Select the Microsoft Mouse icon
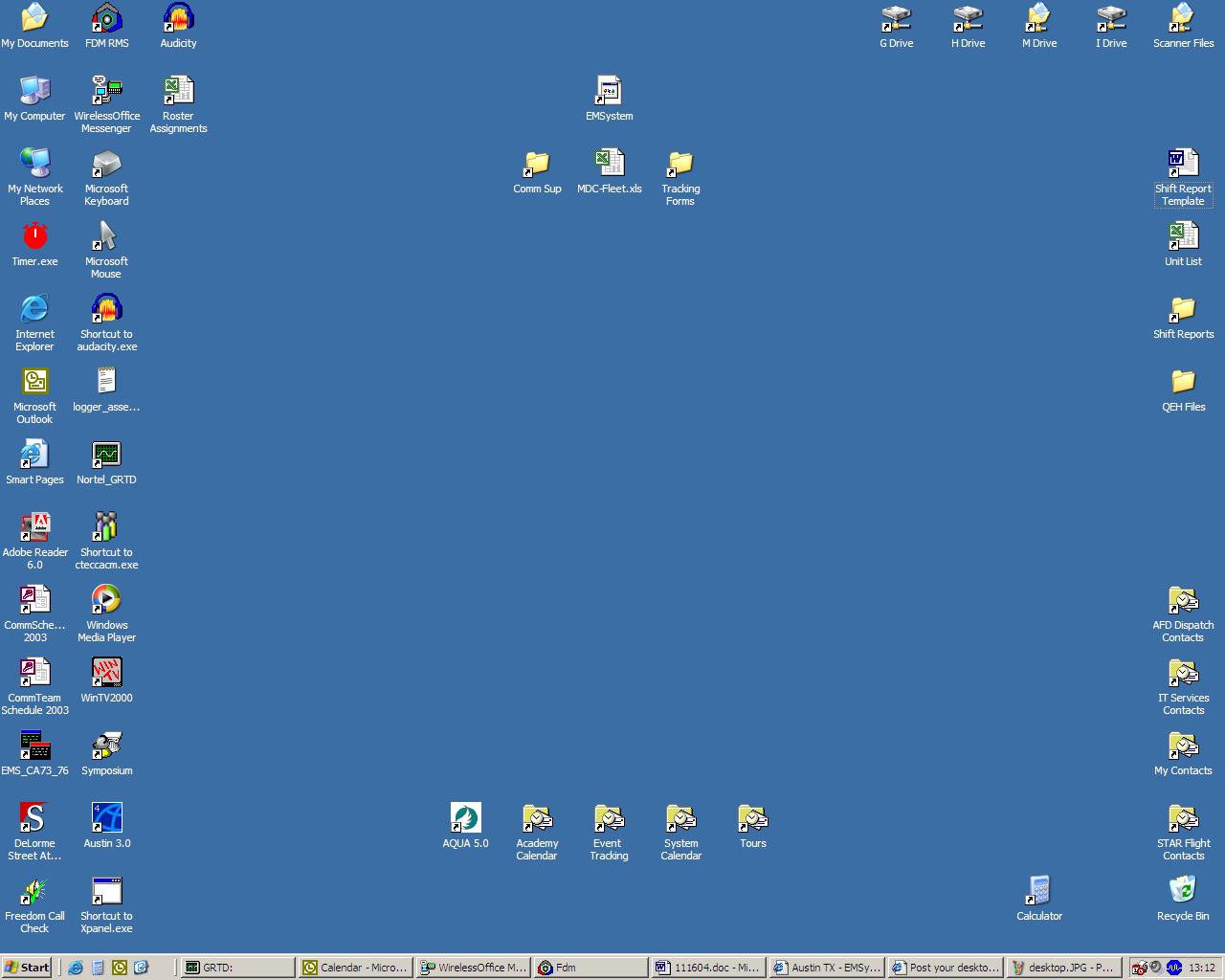Viewport: 1225px width, 980px height. point(106,250)
